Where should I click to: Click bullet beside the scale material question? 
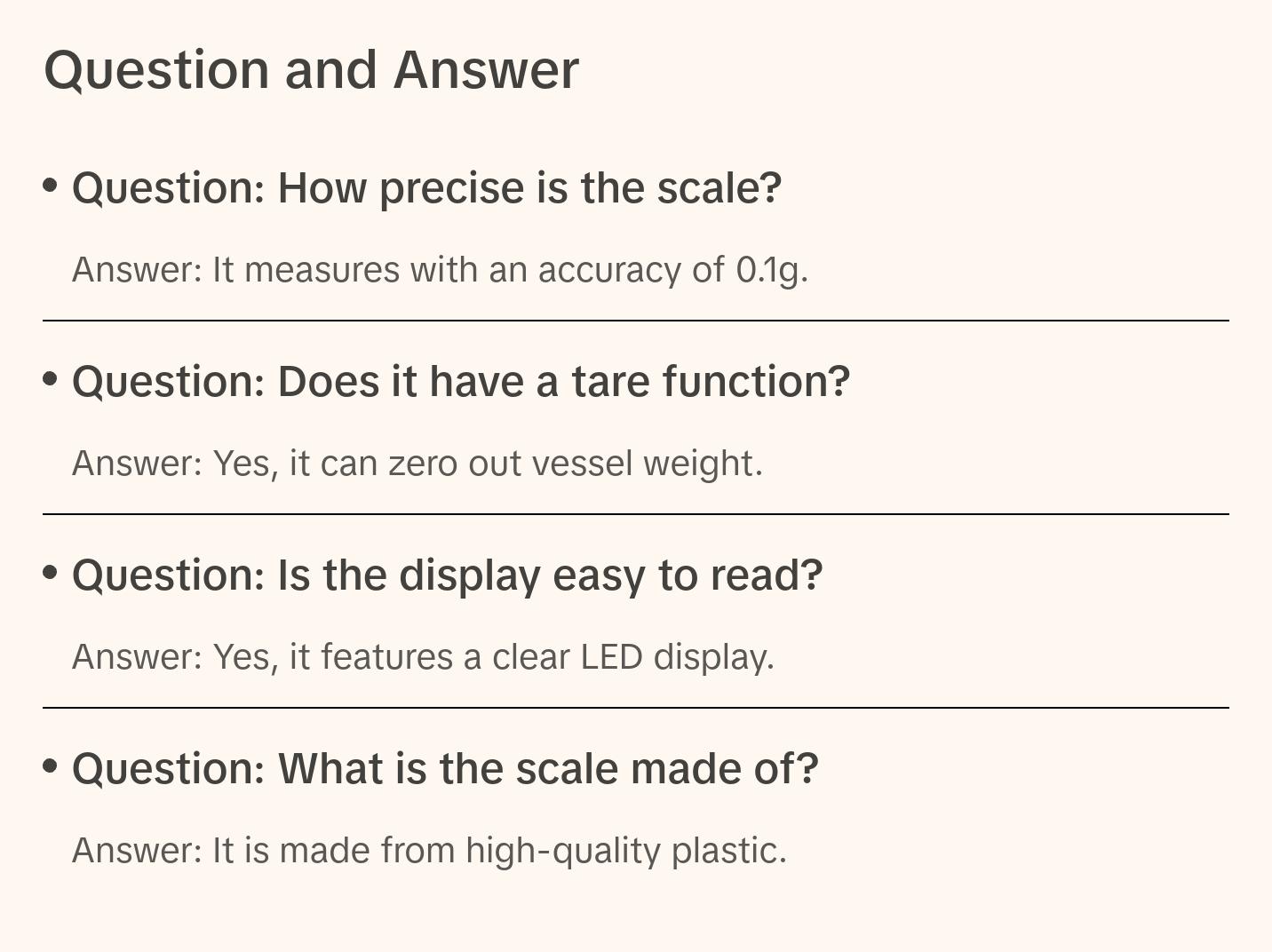click(x=51, y=766)
